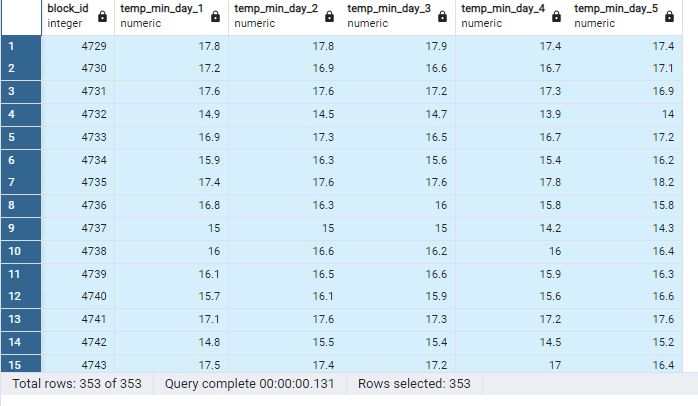Select row number 12 header

(21, 296)
